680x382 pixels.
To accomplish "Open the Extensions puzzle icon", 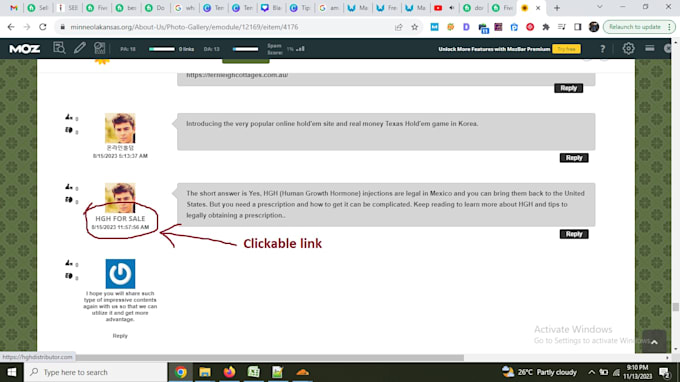I will [546, 27].
